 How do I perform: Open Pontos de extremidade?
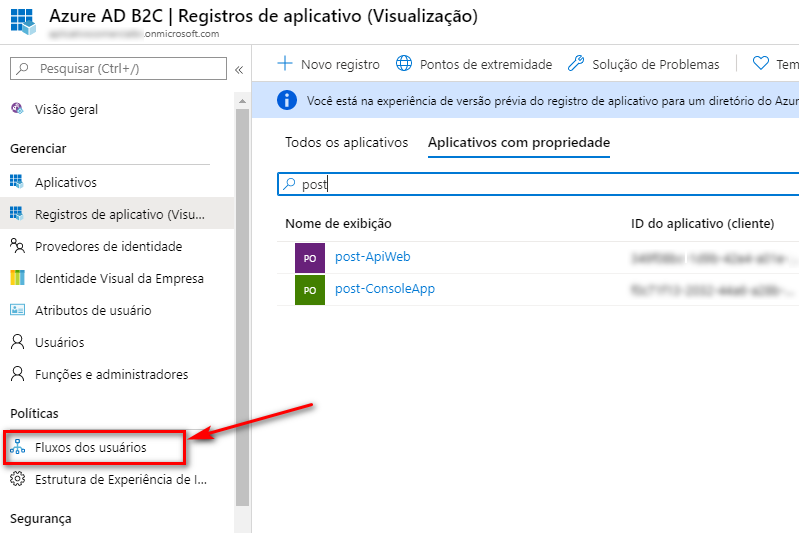[x=474, y=64]
